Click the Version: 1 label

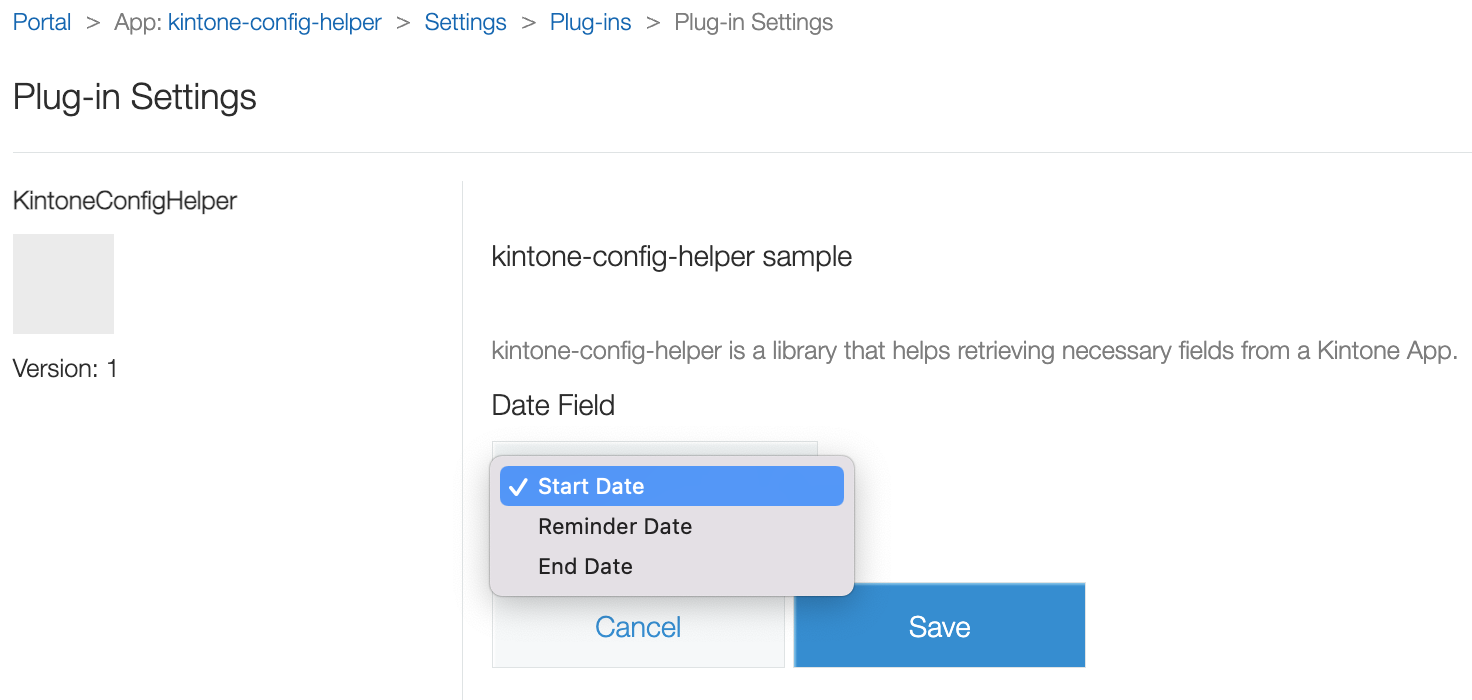(x=64, y=368)
